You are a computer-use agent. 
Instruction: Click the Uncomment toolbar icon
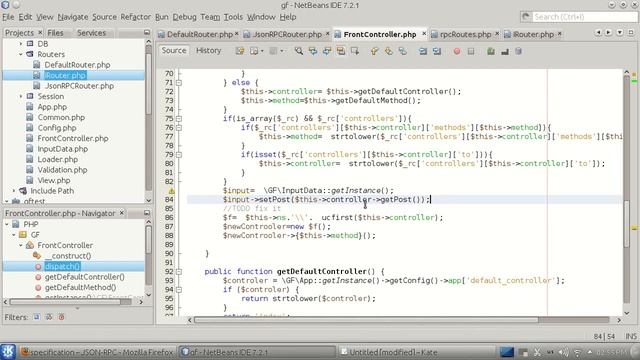click(x=505, y=51)
